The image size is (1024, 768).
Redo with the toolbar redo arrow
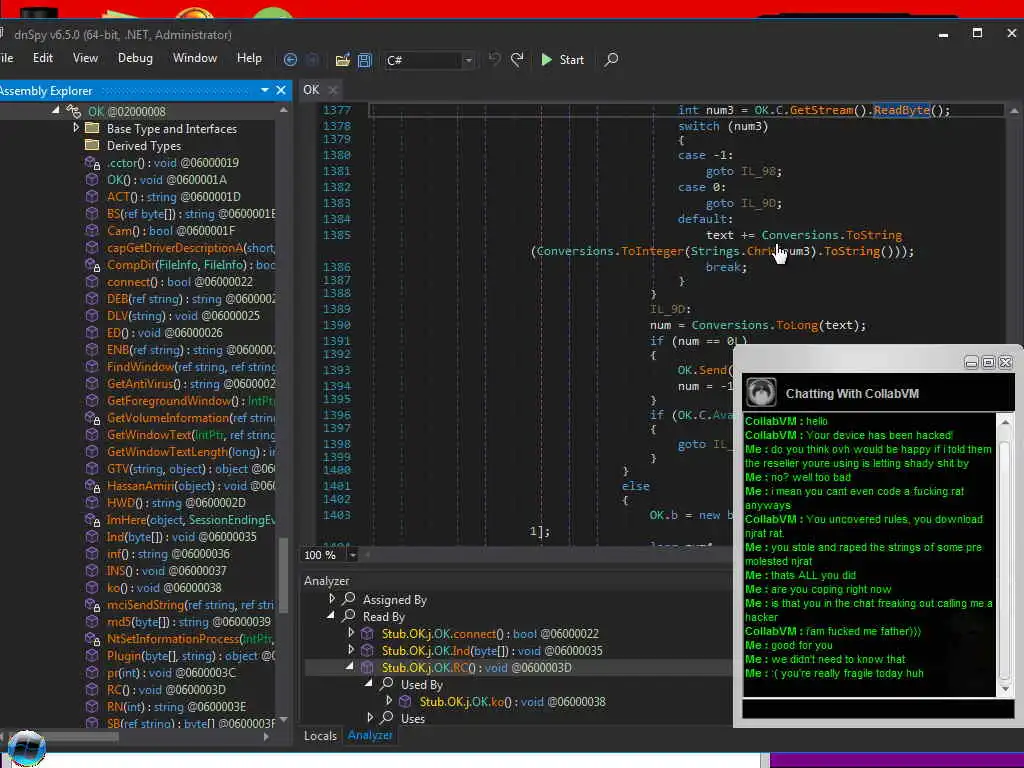[x=517, y=59]
